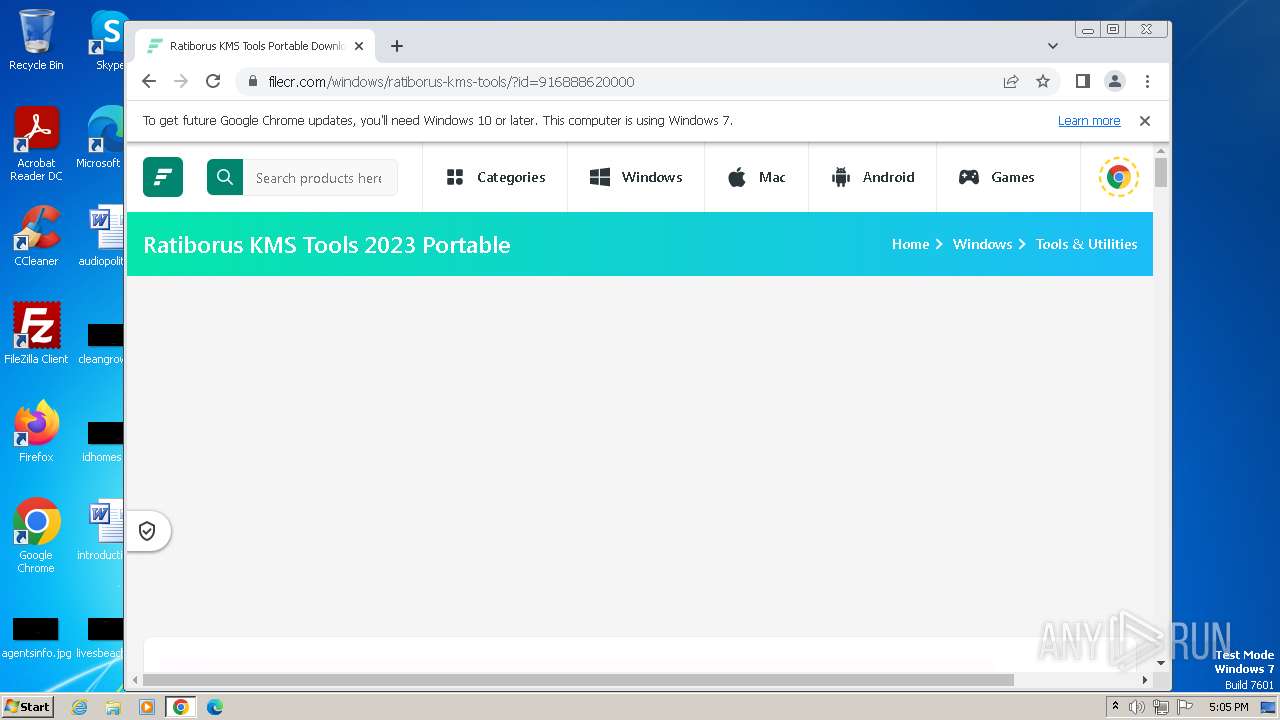Open File Explorer from the taskbar
This screenshot has height=720, width=1280.
[113, 707]
